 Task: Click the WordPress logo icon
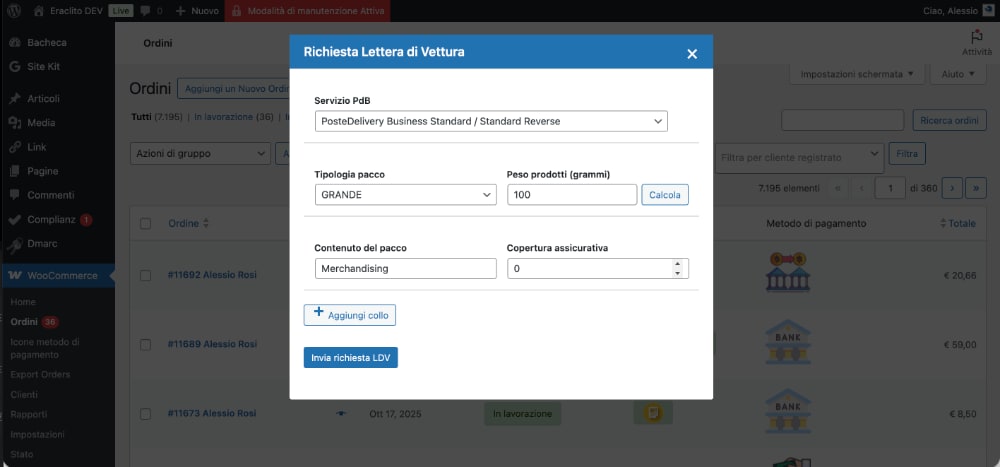pyautogui.click(x=15, y=11)
